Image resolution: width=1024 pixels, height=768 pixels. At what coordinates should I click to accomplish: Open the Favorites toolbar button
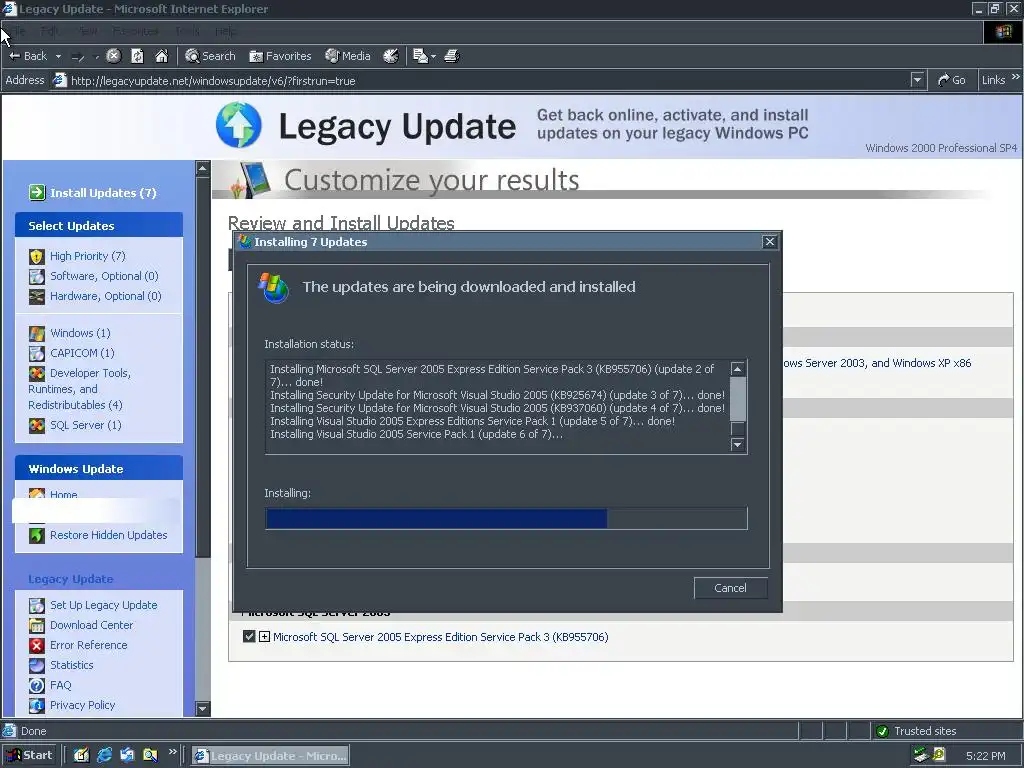tap(280, 56)
